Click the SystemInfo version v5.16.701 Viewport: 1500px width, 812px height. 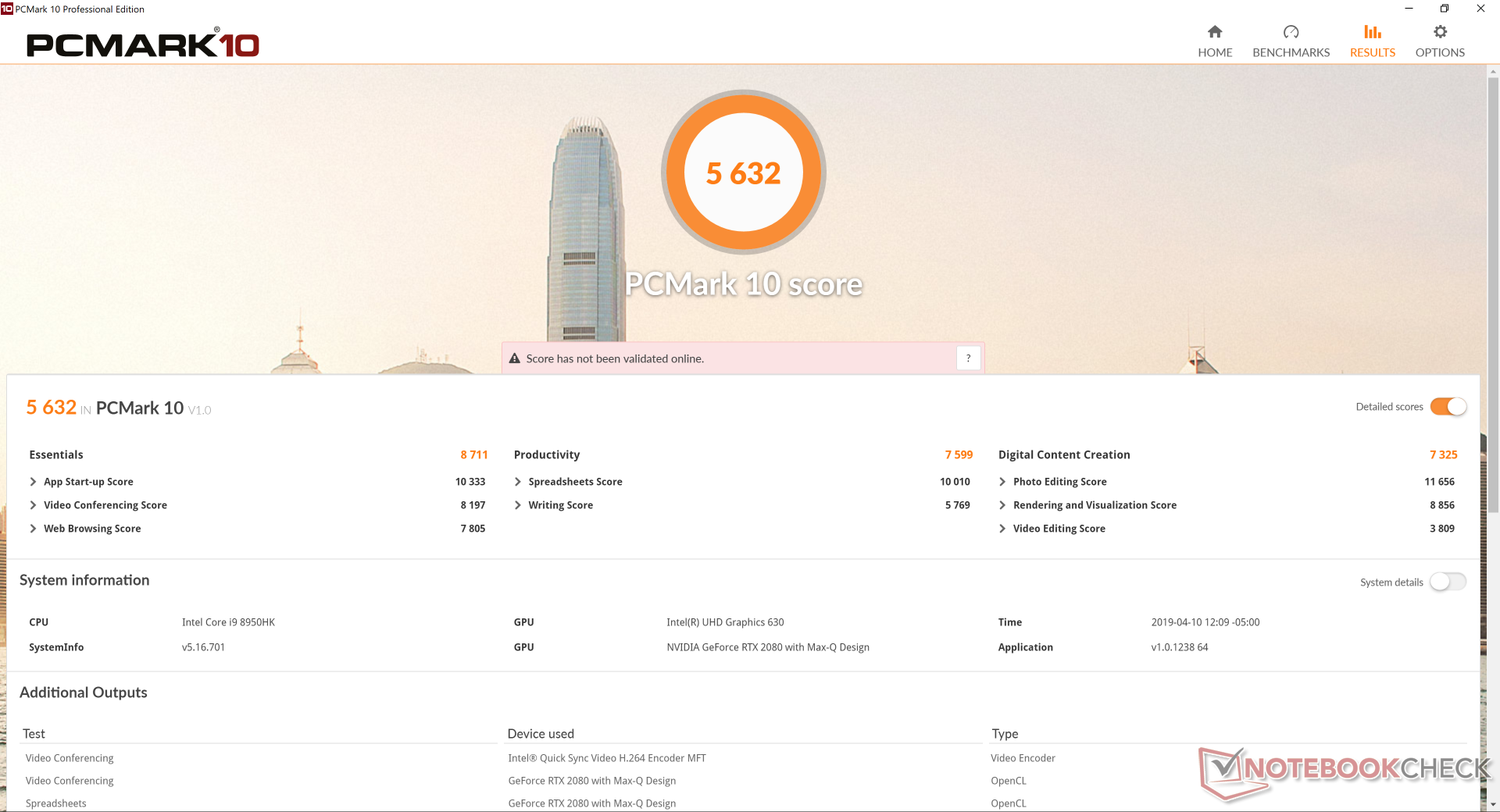(203, 647)
